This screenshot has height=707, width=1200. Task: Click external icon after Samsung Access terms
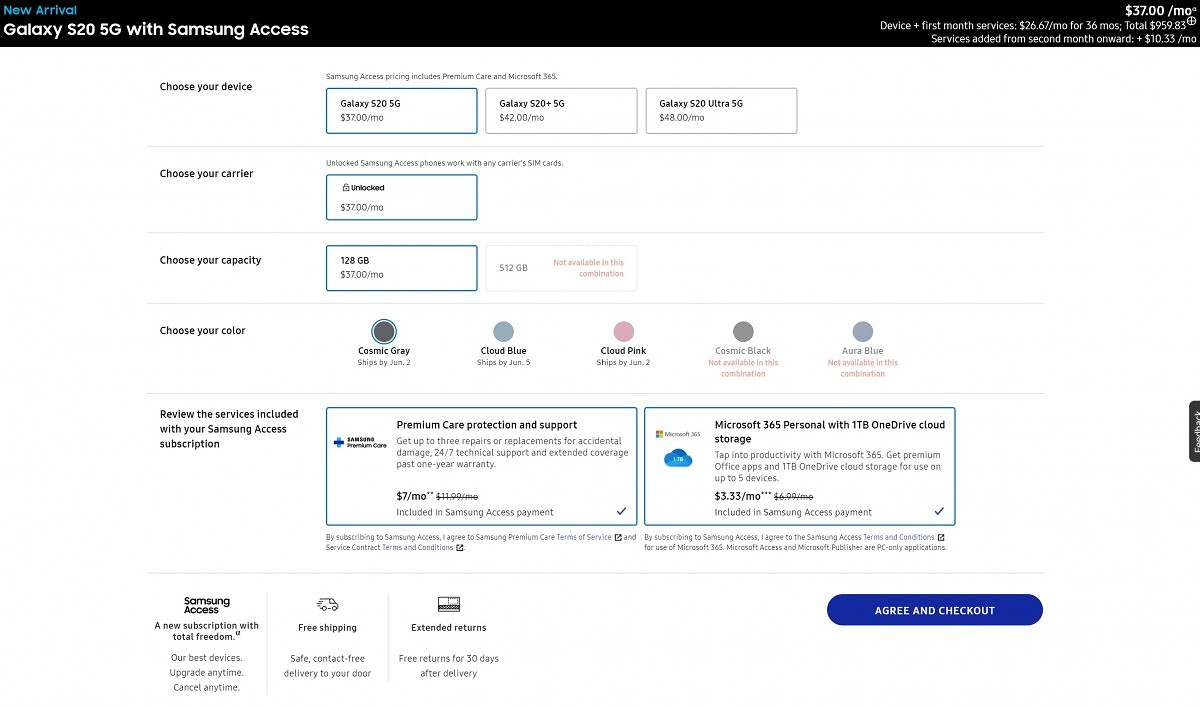point(941,537)
